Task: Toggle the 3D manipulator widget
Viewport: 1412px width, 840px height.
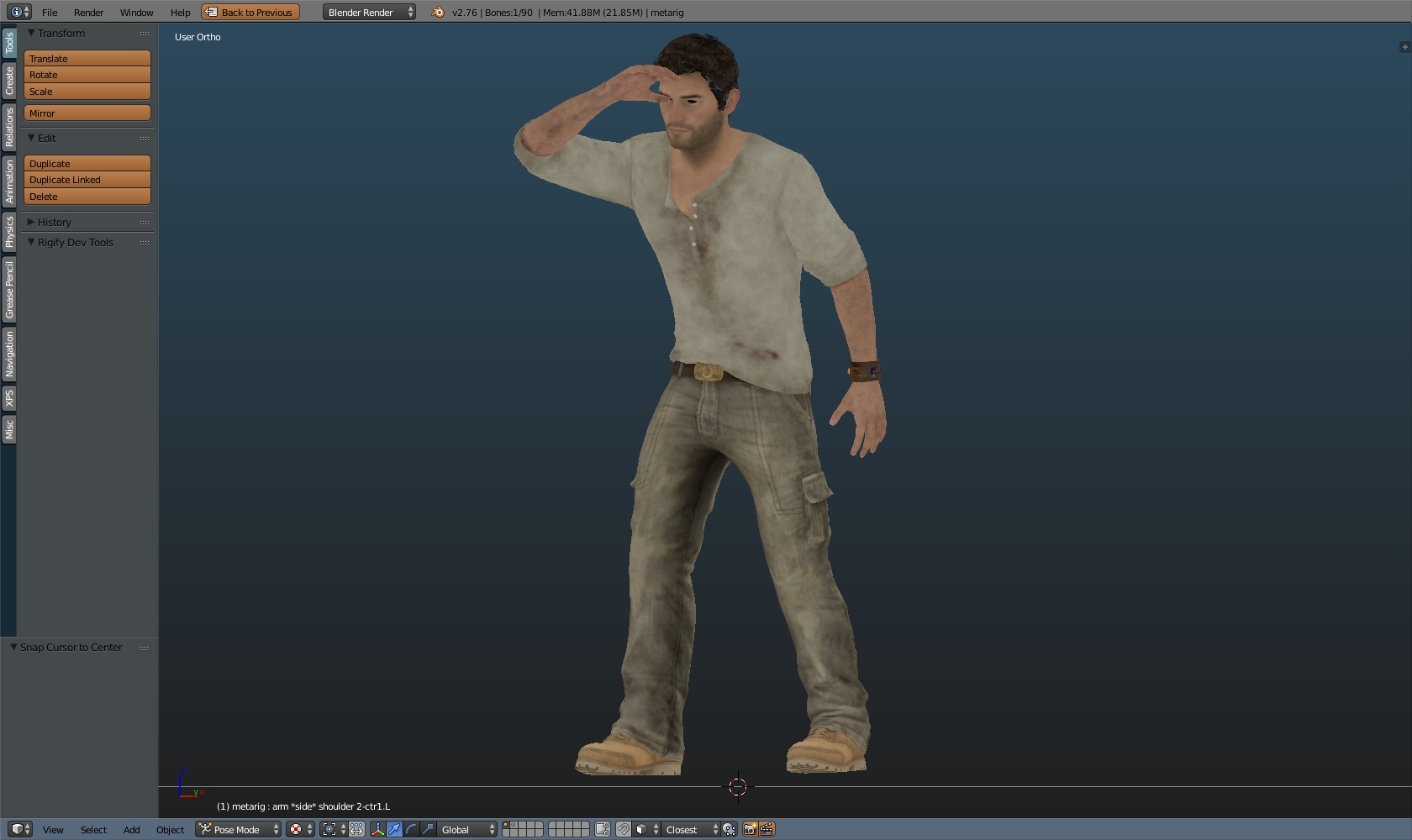Action: [377, 829]
